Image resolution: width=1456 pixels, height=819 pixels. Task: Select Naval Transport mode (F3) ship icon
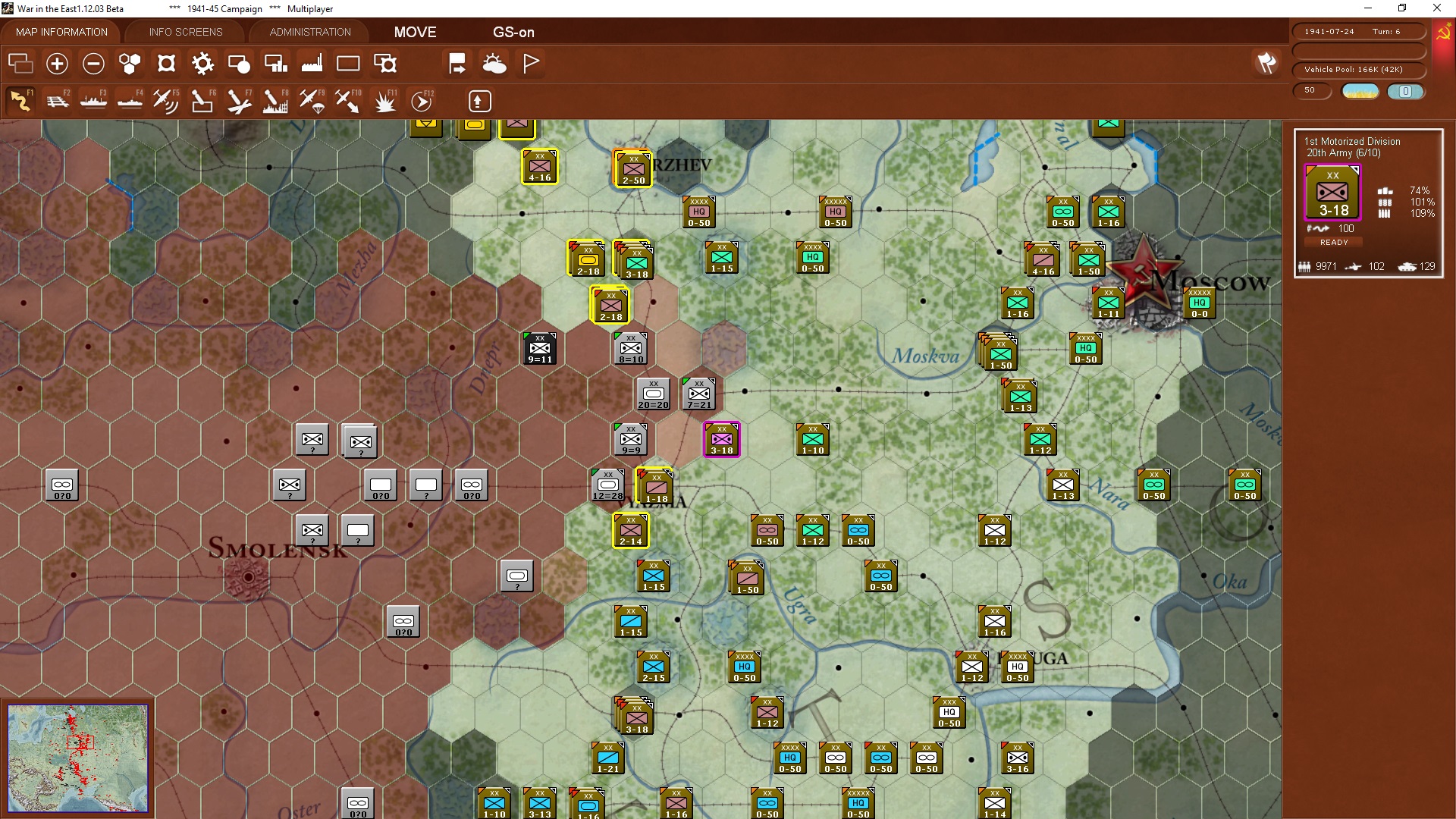tap(93, 101)
